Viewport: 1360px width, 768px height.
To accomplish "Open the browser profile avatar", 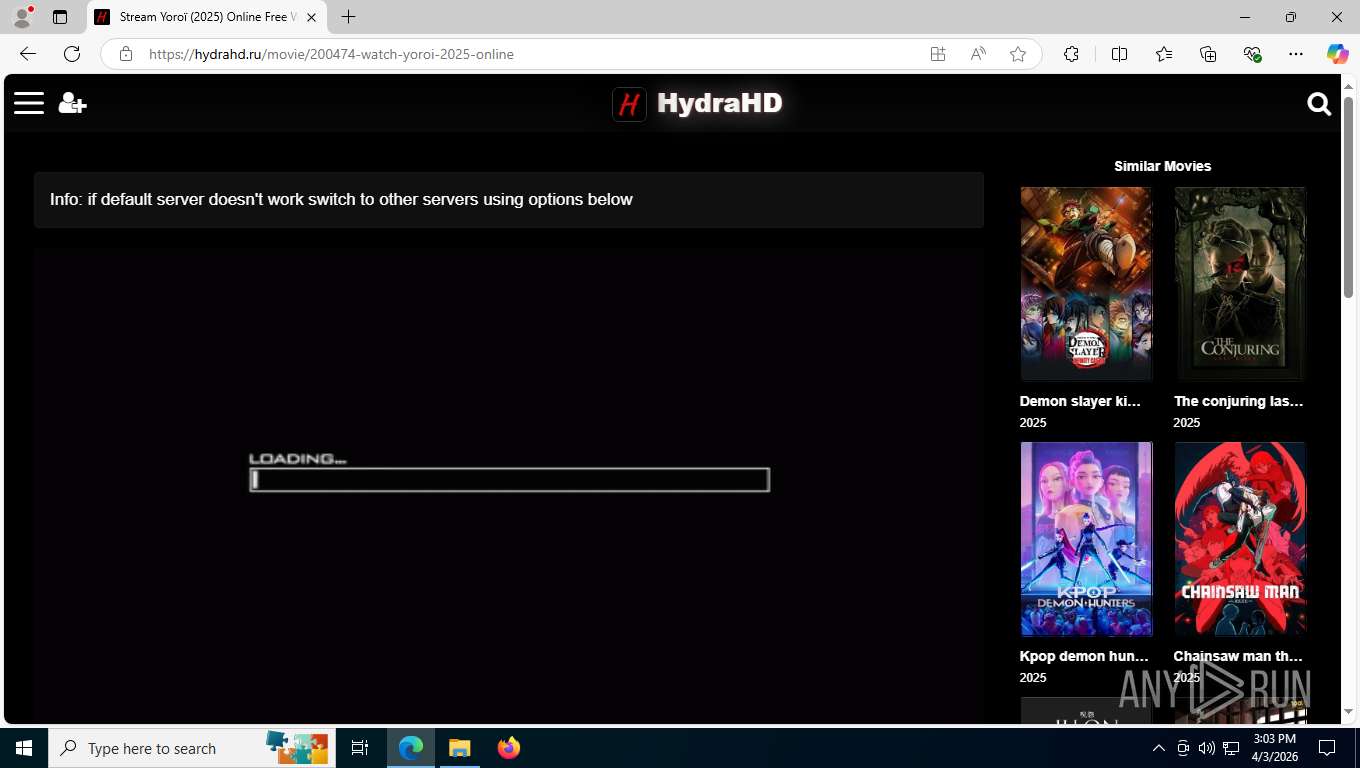I will click(x=22, y=17).
